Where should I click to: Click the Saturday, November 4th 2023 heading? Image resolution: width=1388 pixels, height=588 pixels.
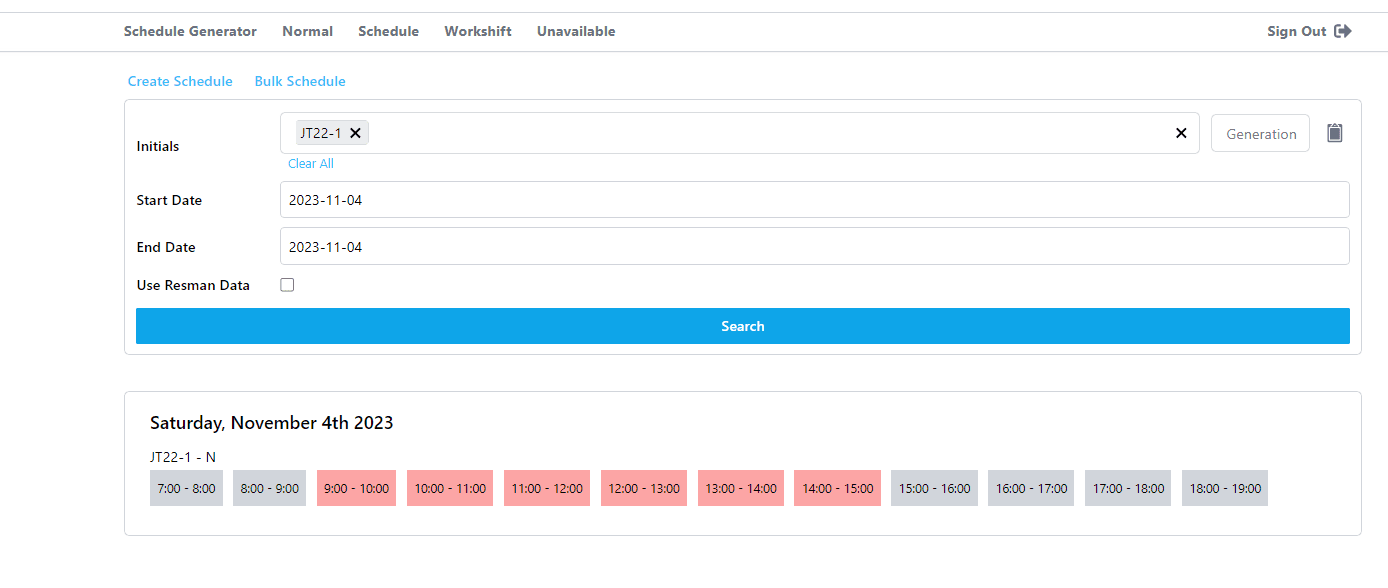[272, 423]
